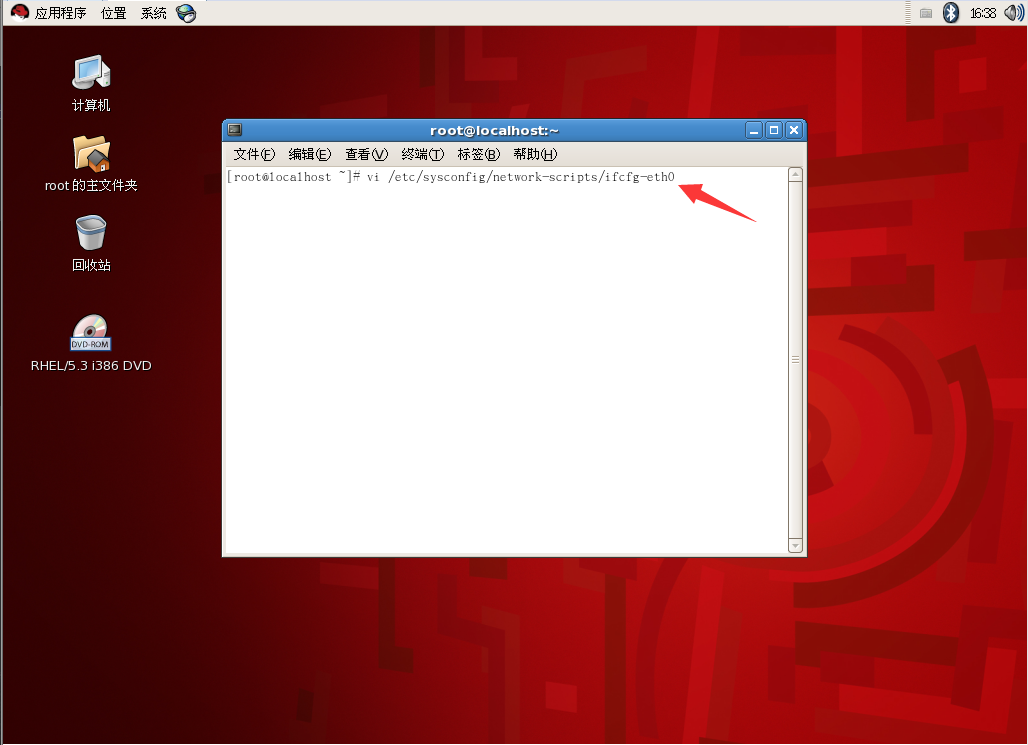This screenshot has height=745, width=1028.
Task: Click the Red Hat logo in the panel
Action: coord(20,13)
